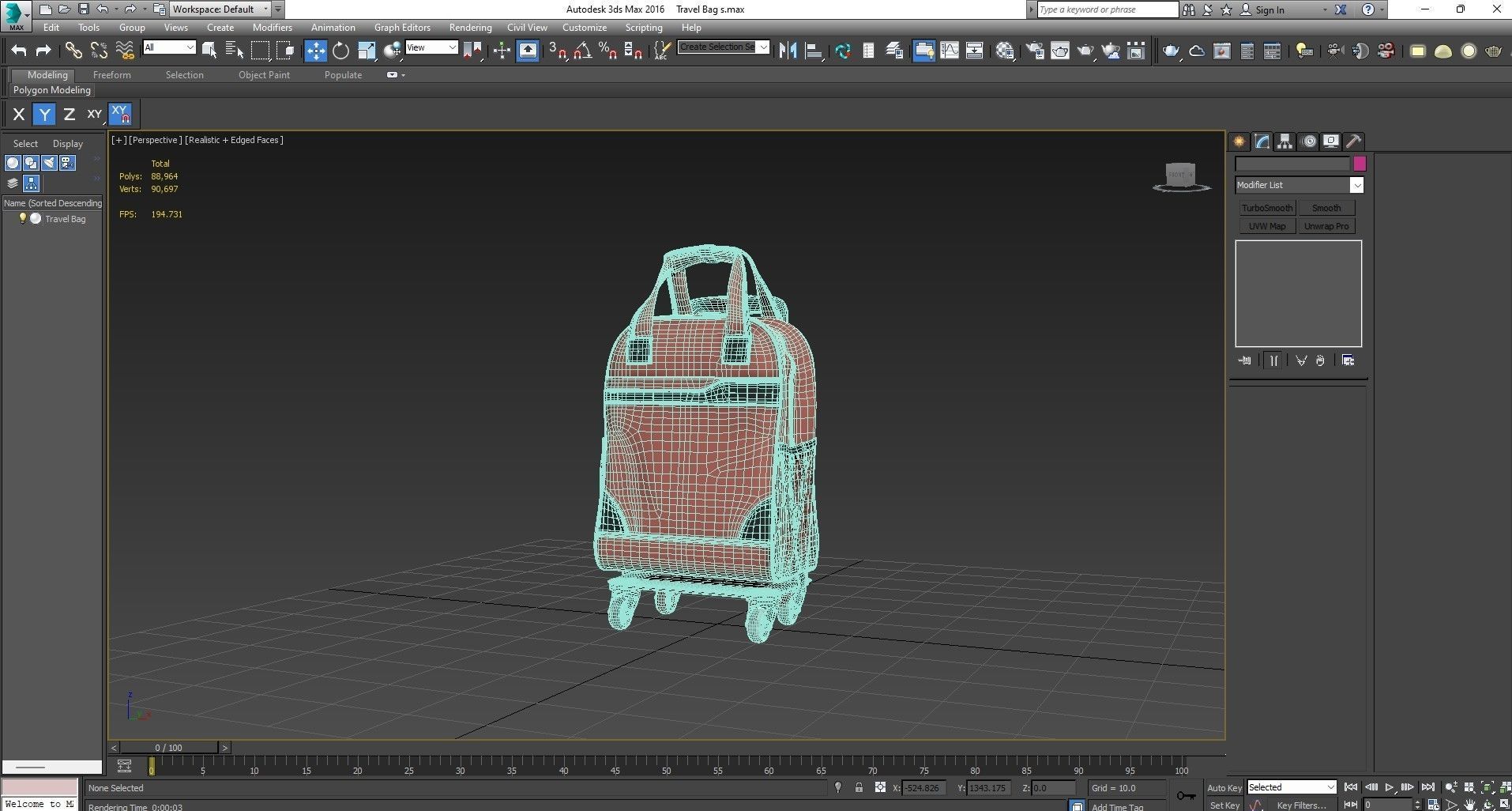Open the Material Editor icon
This screenshot has width=1512, height=811.
point(1005,51)
